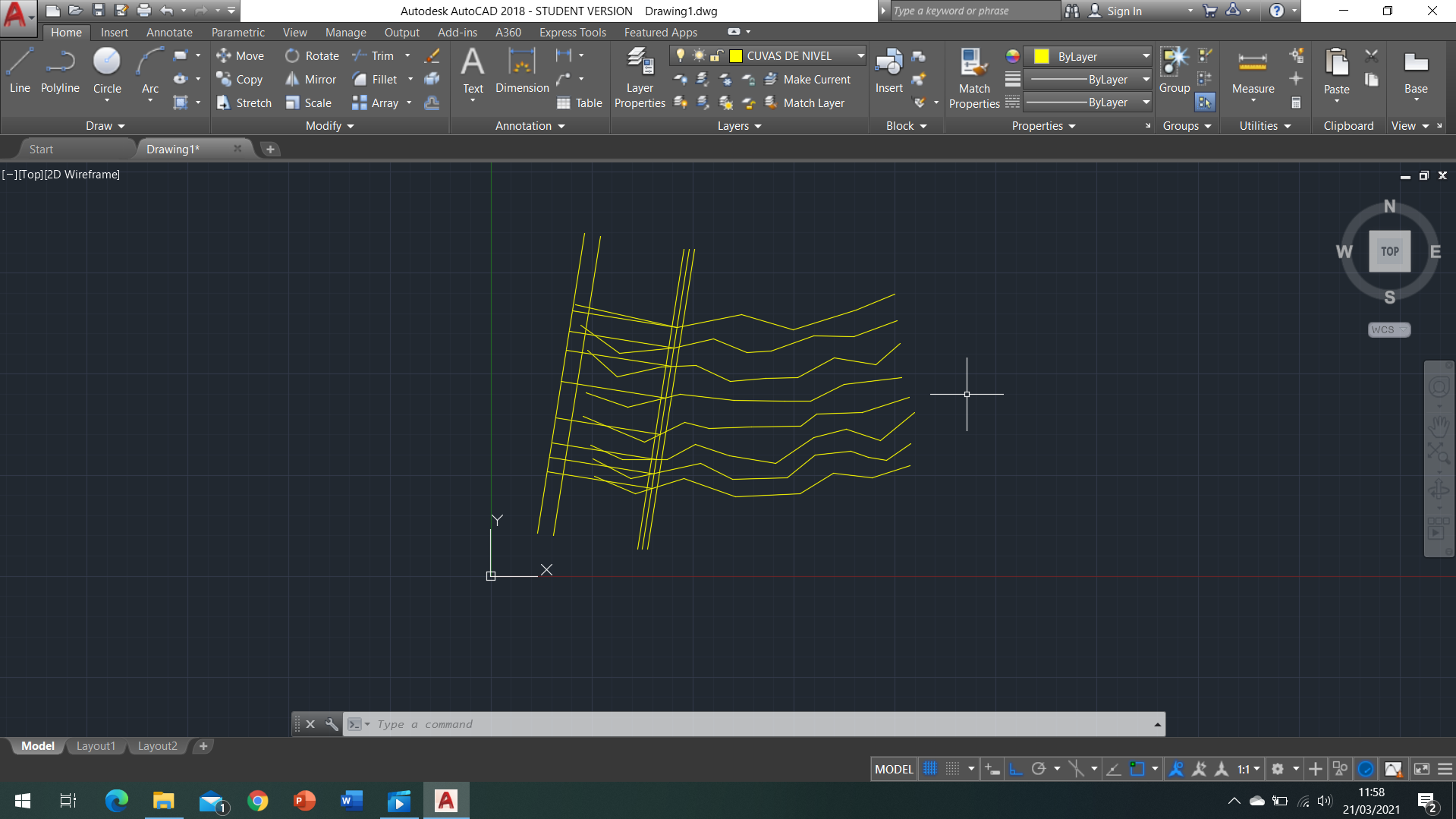
Task: Open the CUVAS DE NIVEL layer dropdown
Action: [860, 55]
